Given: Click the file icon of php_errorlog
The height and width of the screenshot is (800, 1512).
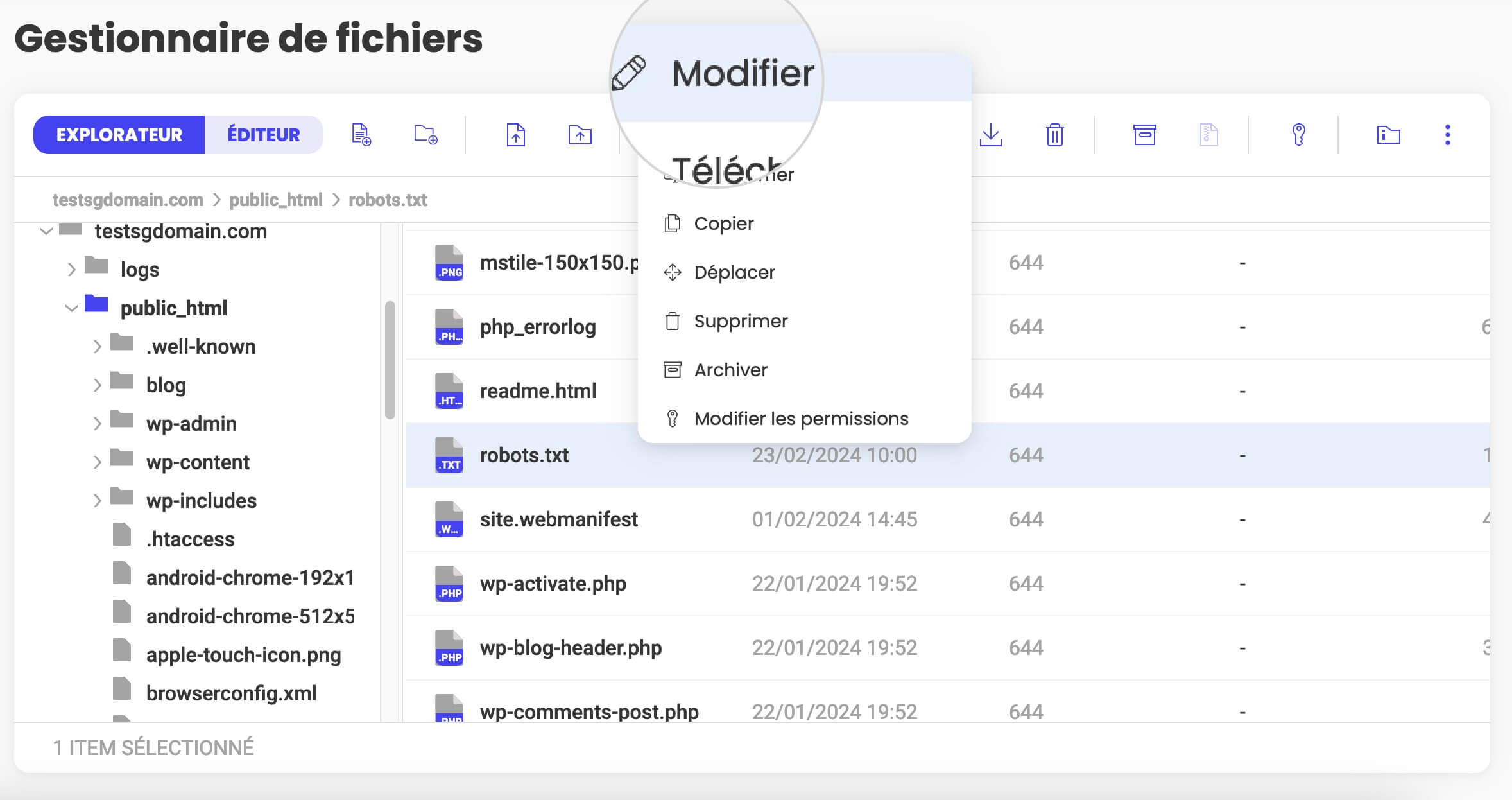Looking at the screenshot, I should tap(449, 327).
